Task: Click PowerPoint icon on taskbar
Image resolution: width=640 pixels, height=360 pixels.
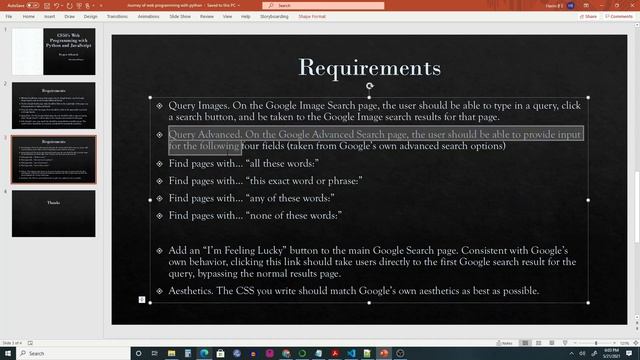Action: [384, 353]
